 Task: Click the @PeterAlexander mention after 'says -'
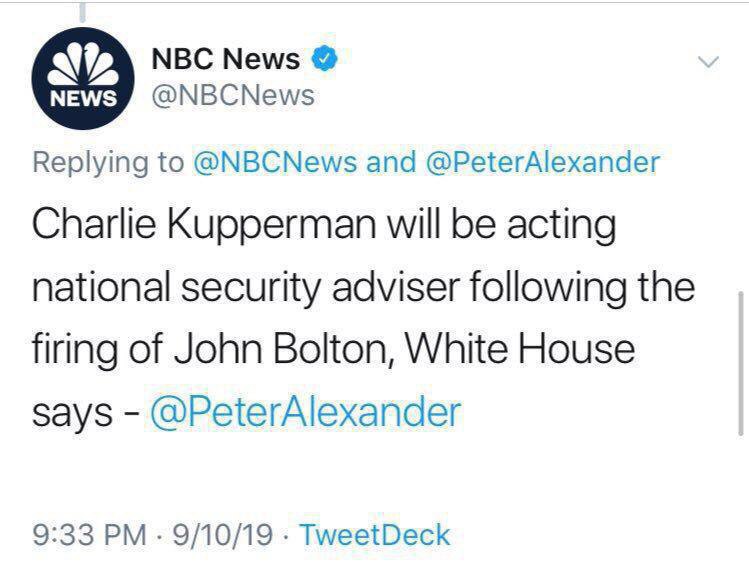coord(305,411)
